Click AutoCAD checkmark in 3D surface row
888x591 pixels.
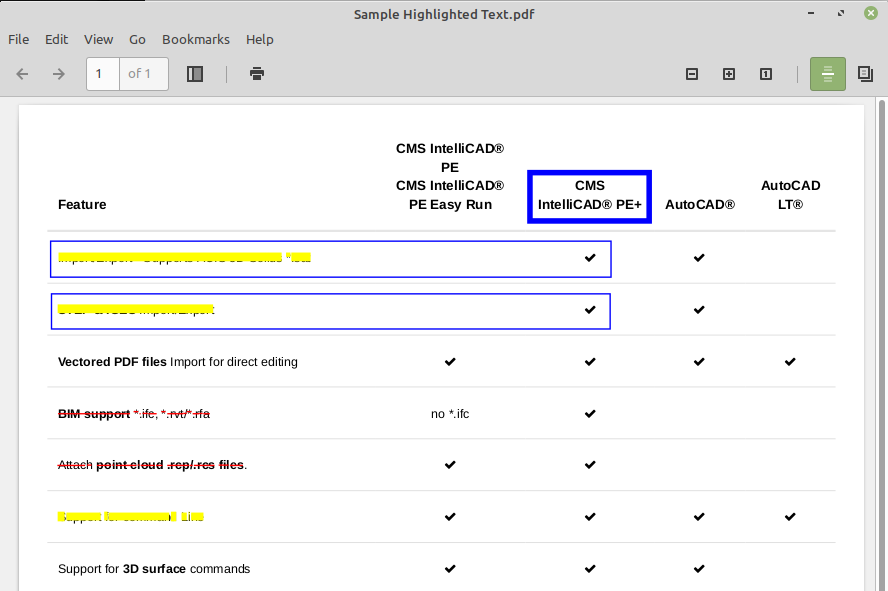click(x=699, y=568)
